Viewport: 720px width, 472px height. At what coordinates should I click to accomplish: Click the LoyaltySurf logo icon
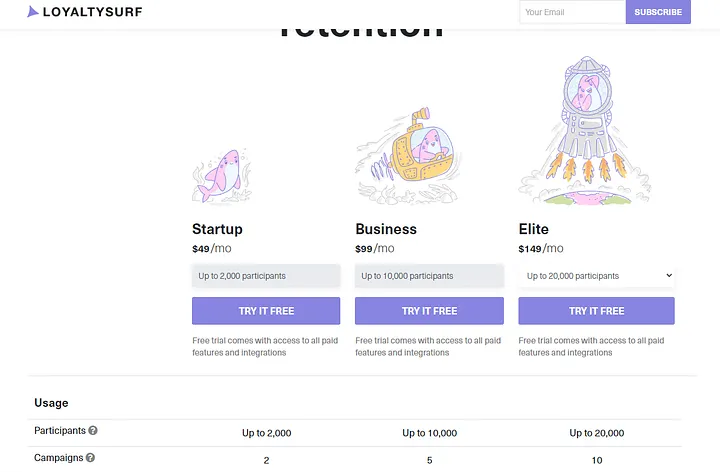pyautogui.click(x=33, y=11)
